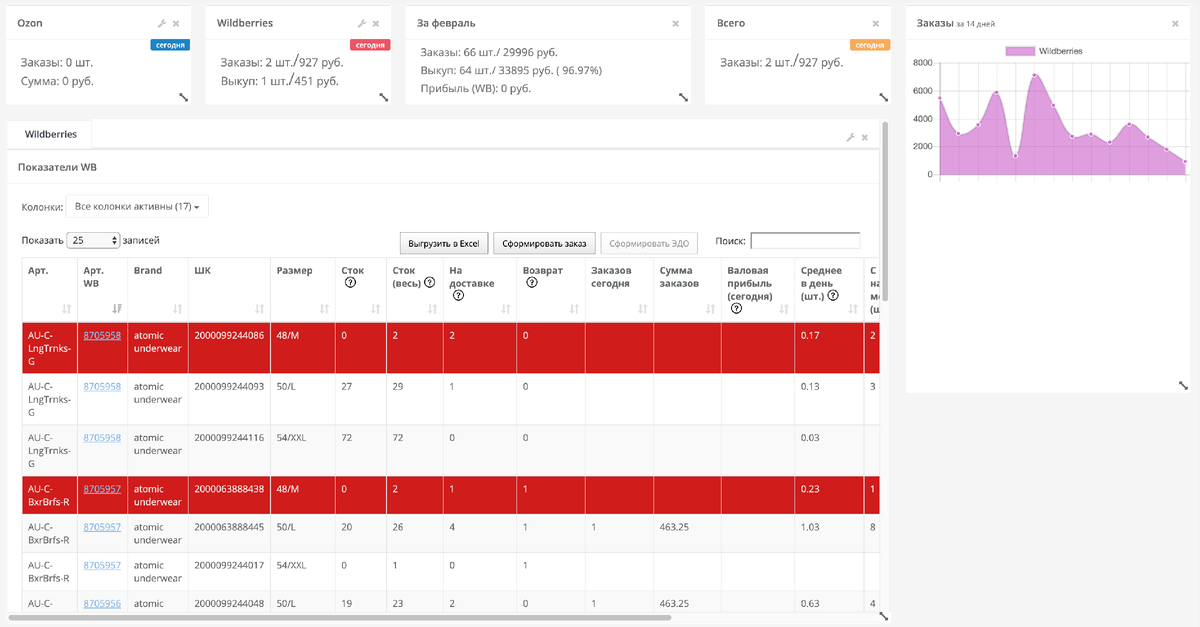
Task: Show help icon for Валовая прибыль column
Action: [736, 308]
